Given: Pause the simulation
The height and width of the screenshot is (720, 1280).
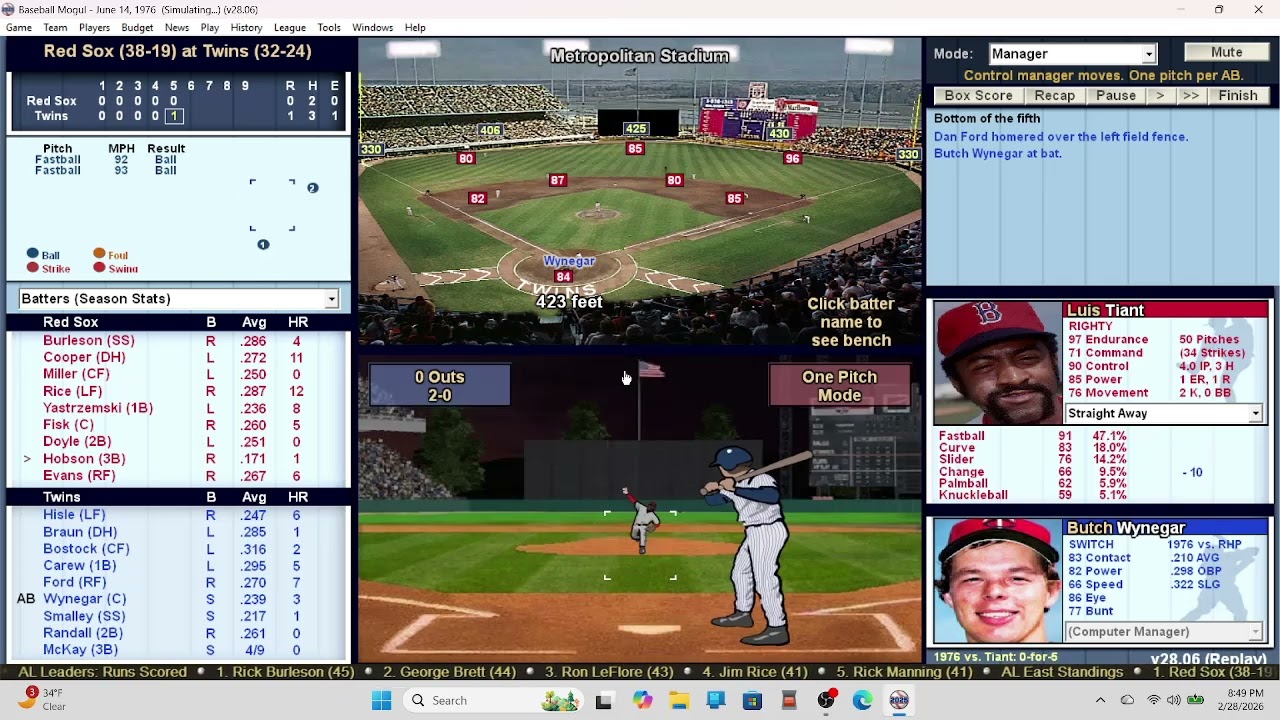Looking at the screenshot, I should coord(1115,95).
